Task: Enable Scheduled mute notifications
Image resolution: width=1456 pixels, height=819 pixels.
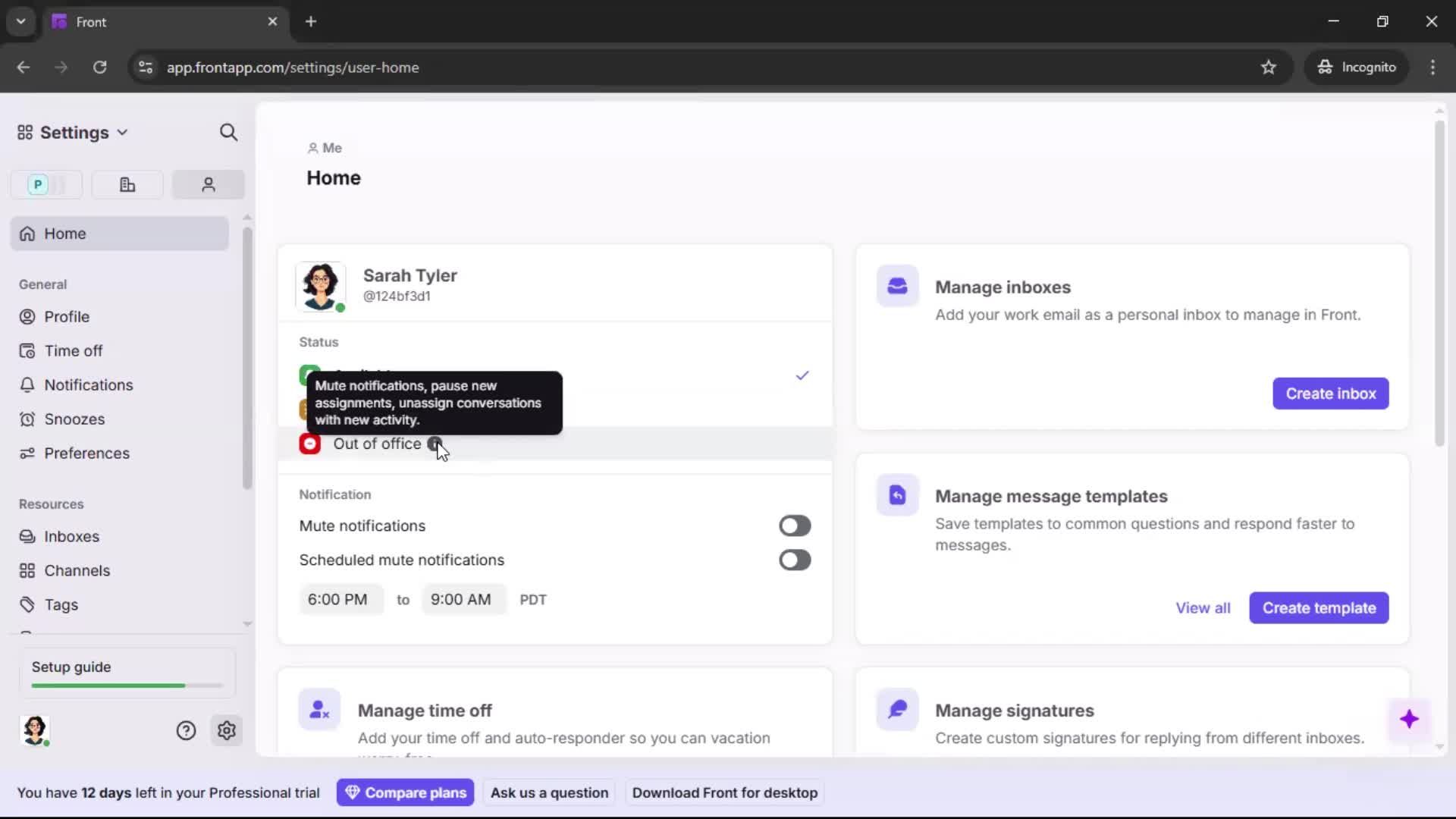Action: [794, 560]
